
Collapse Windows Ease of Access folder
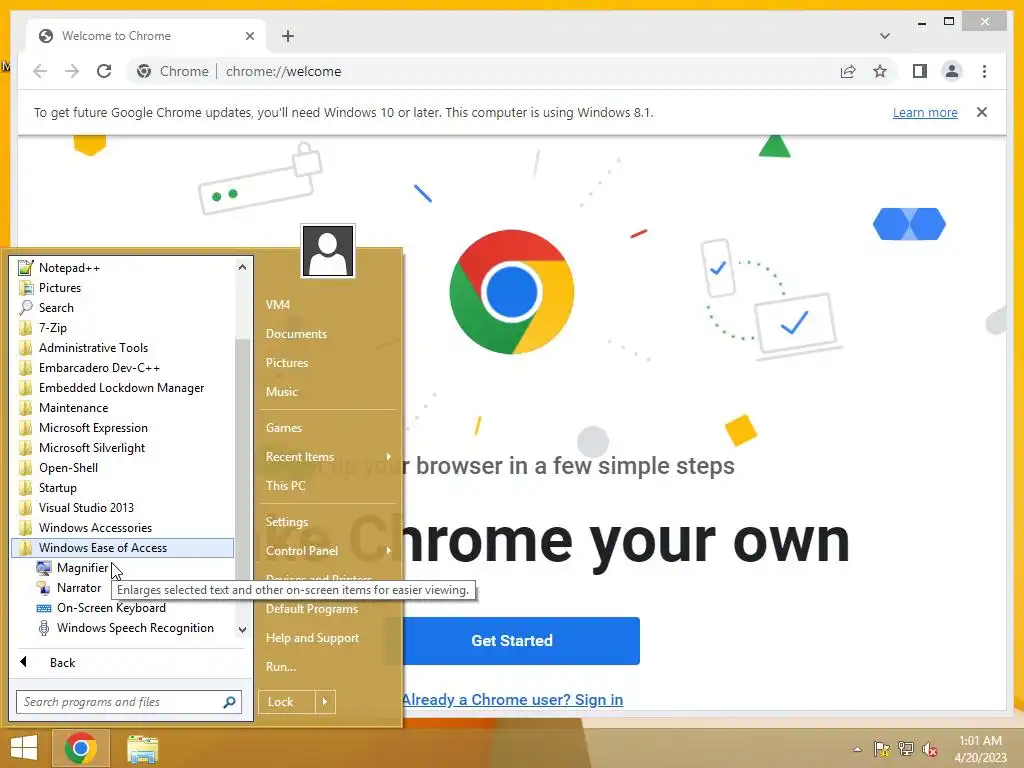(123, 548)
